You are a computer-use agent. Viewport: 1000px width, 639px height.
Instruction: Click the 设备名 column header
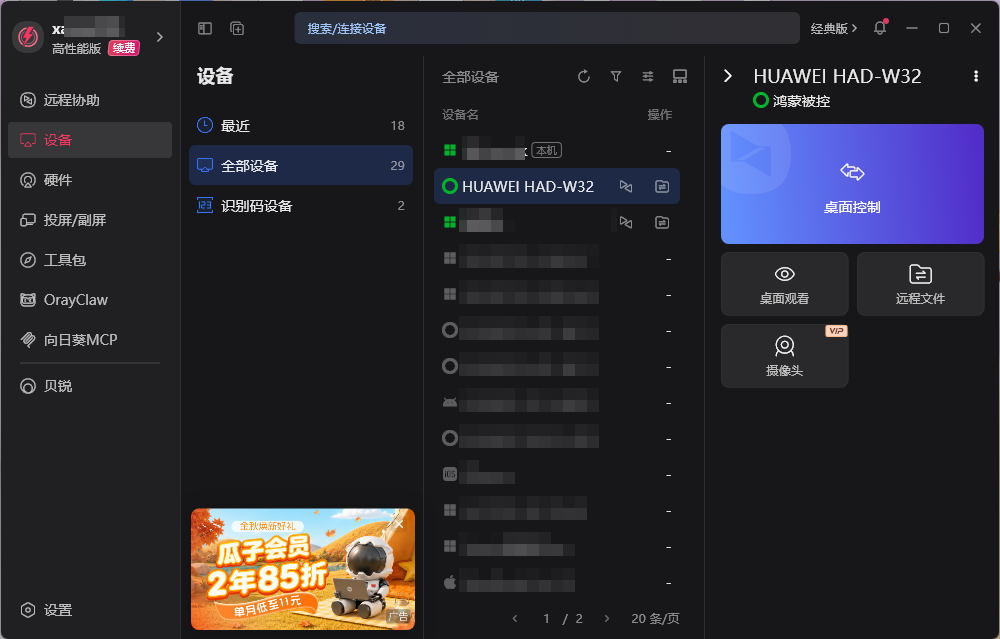460,114
